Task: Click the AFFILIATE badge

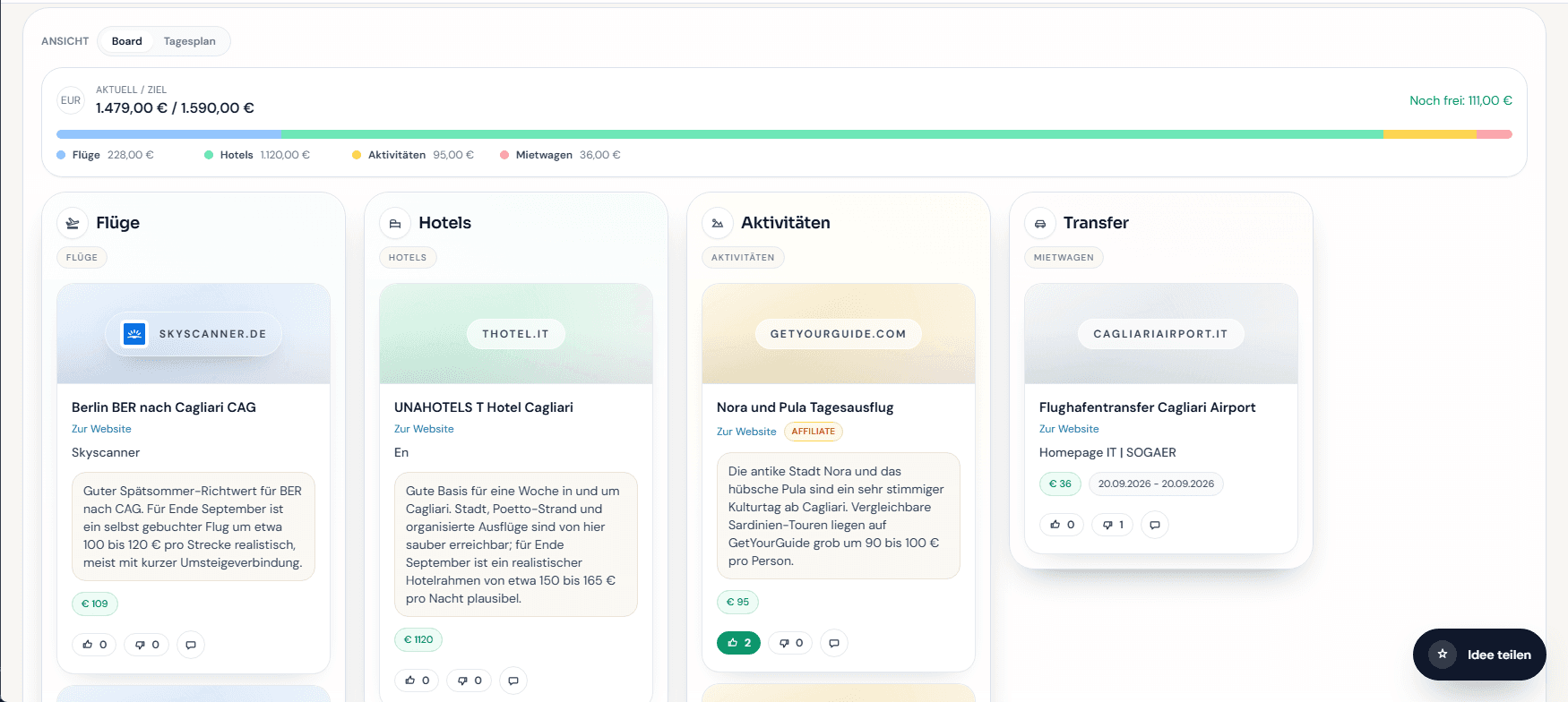Action: point(814,432)
